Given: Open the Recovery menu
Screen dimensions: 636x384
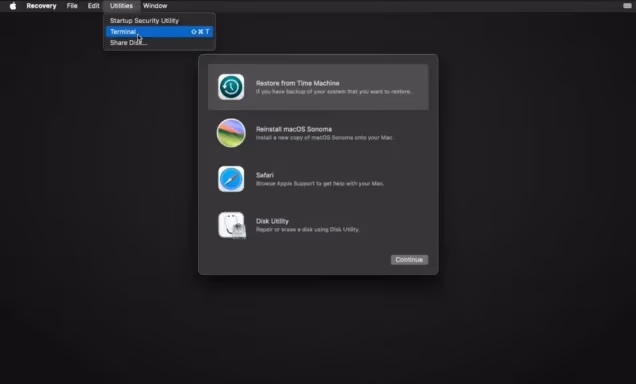Looking at the screenshot, I should [41, 6].
